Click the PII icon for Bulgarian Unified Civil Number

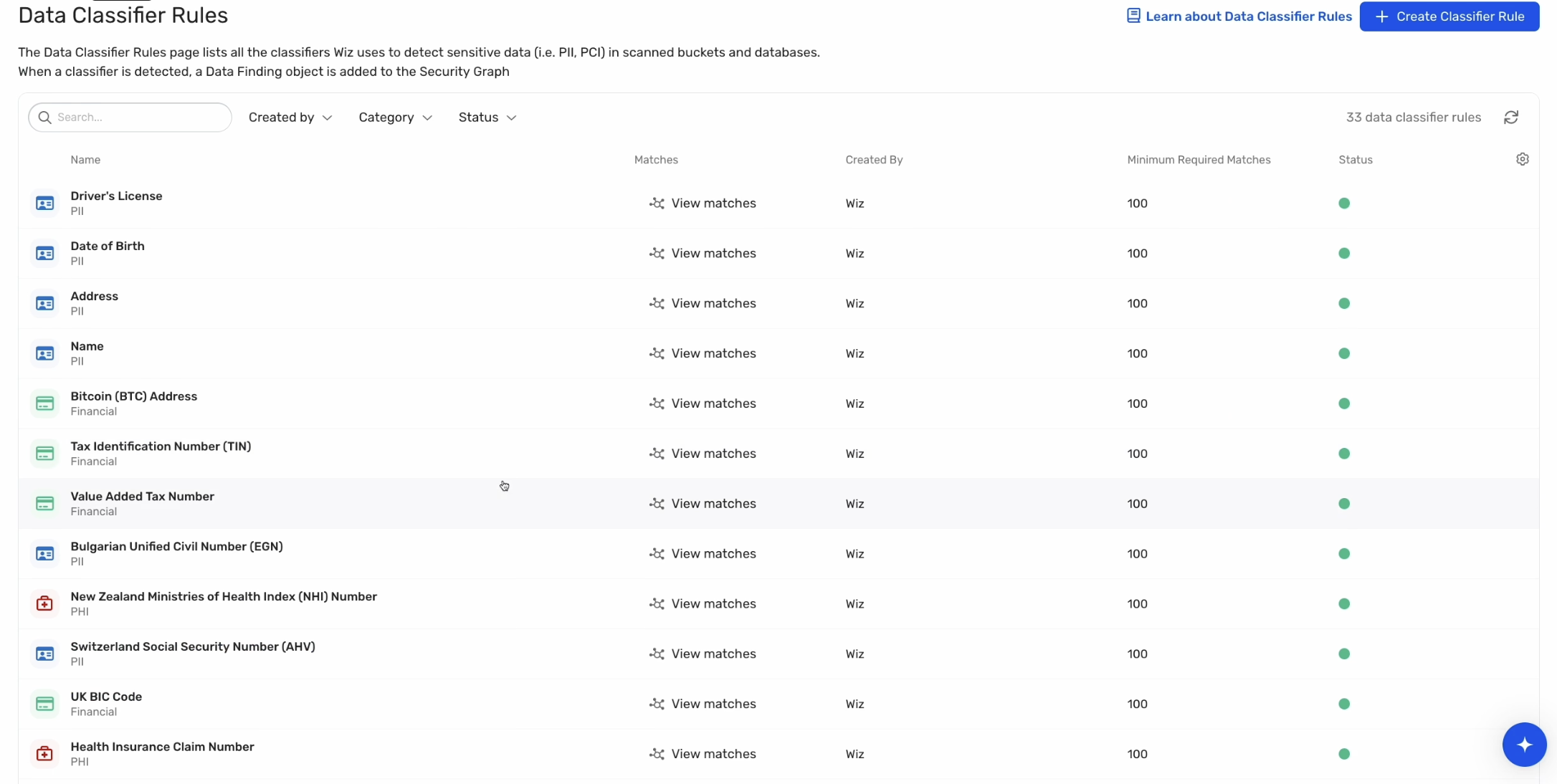(x=44, y=554)
